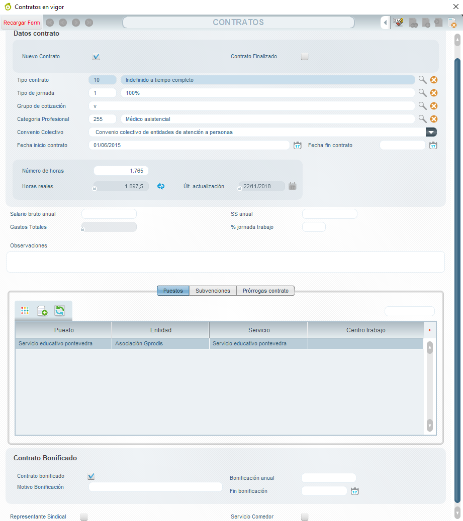This screenshot has width=463, height=521.
Task: Click the colored grid icon above Puestos table
Action: [x=25, y=311]
